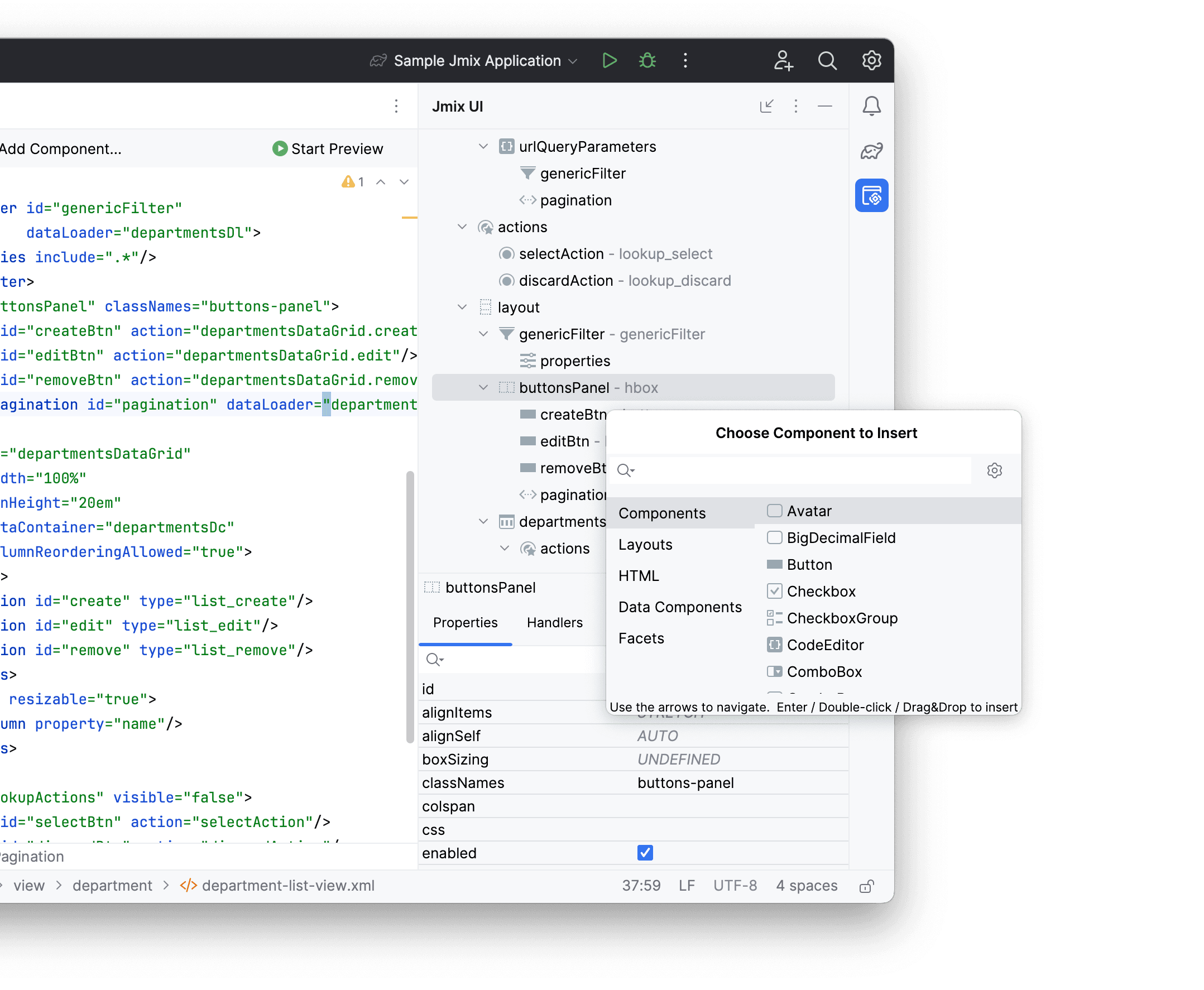
Task: Go to the previous highlighted warning
Action: (381, 182)
